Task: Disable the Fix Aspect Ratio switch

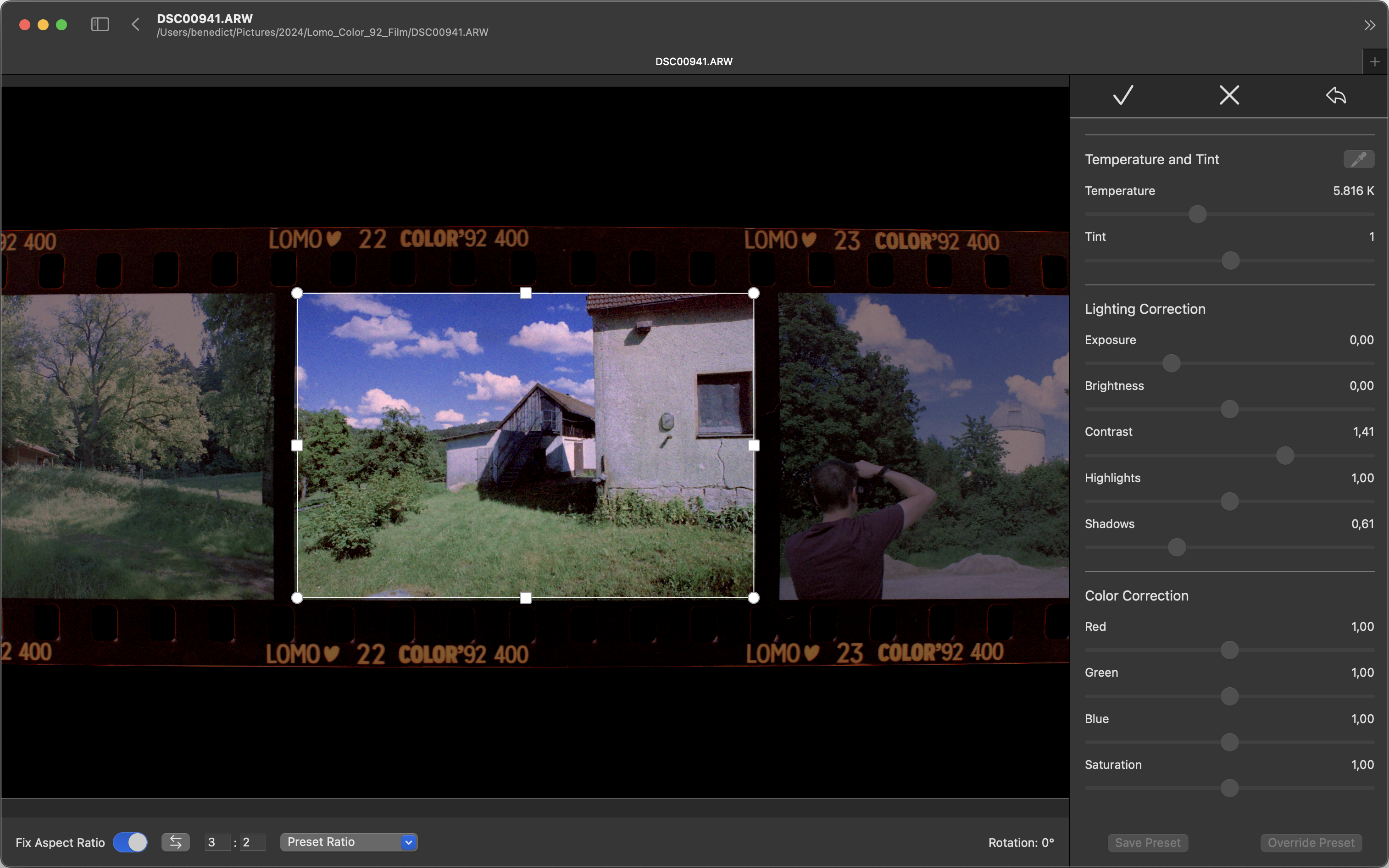Action: coord(130,842)
